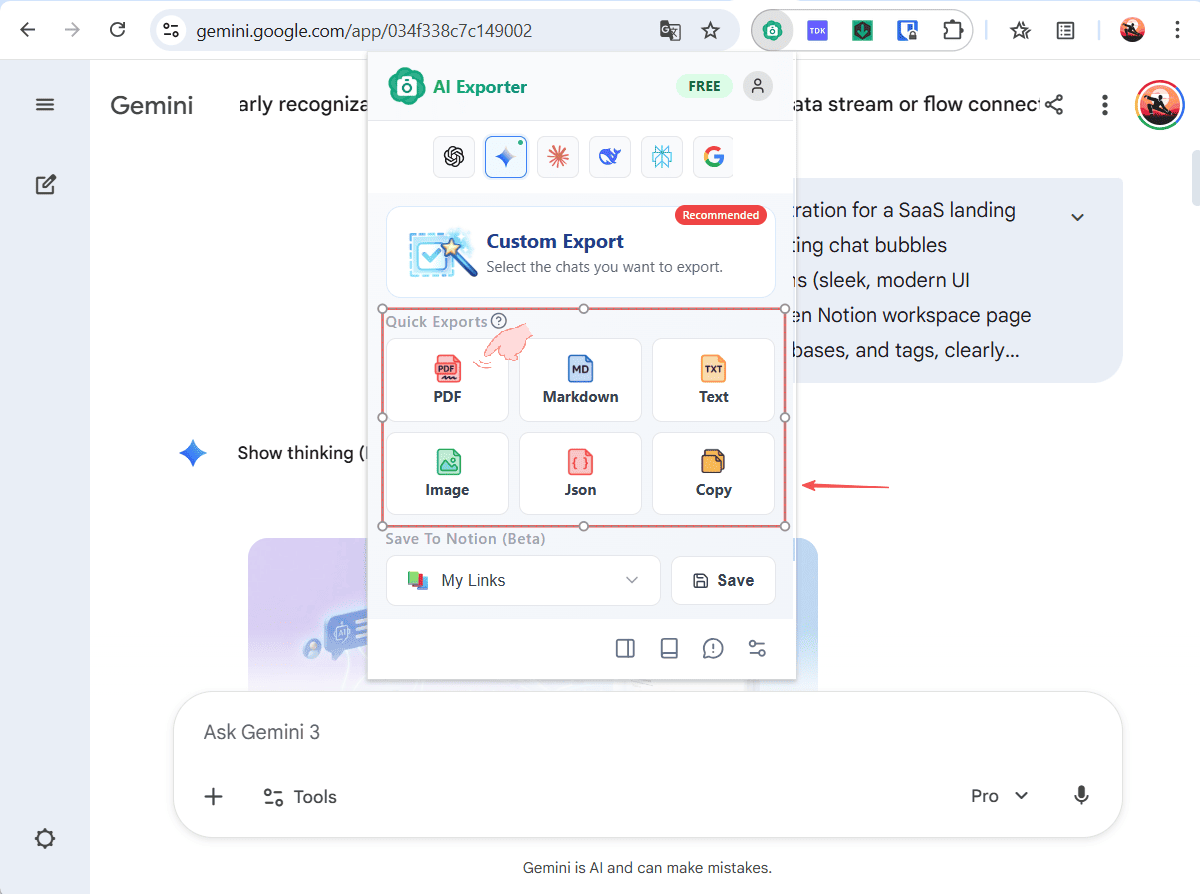
Task: Open the AI Exporter settings sliders icon
Action: click(757, 649)
